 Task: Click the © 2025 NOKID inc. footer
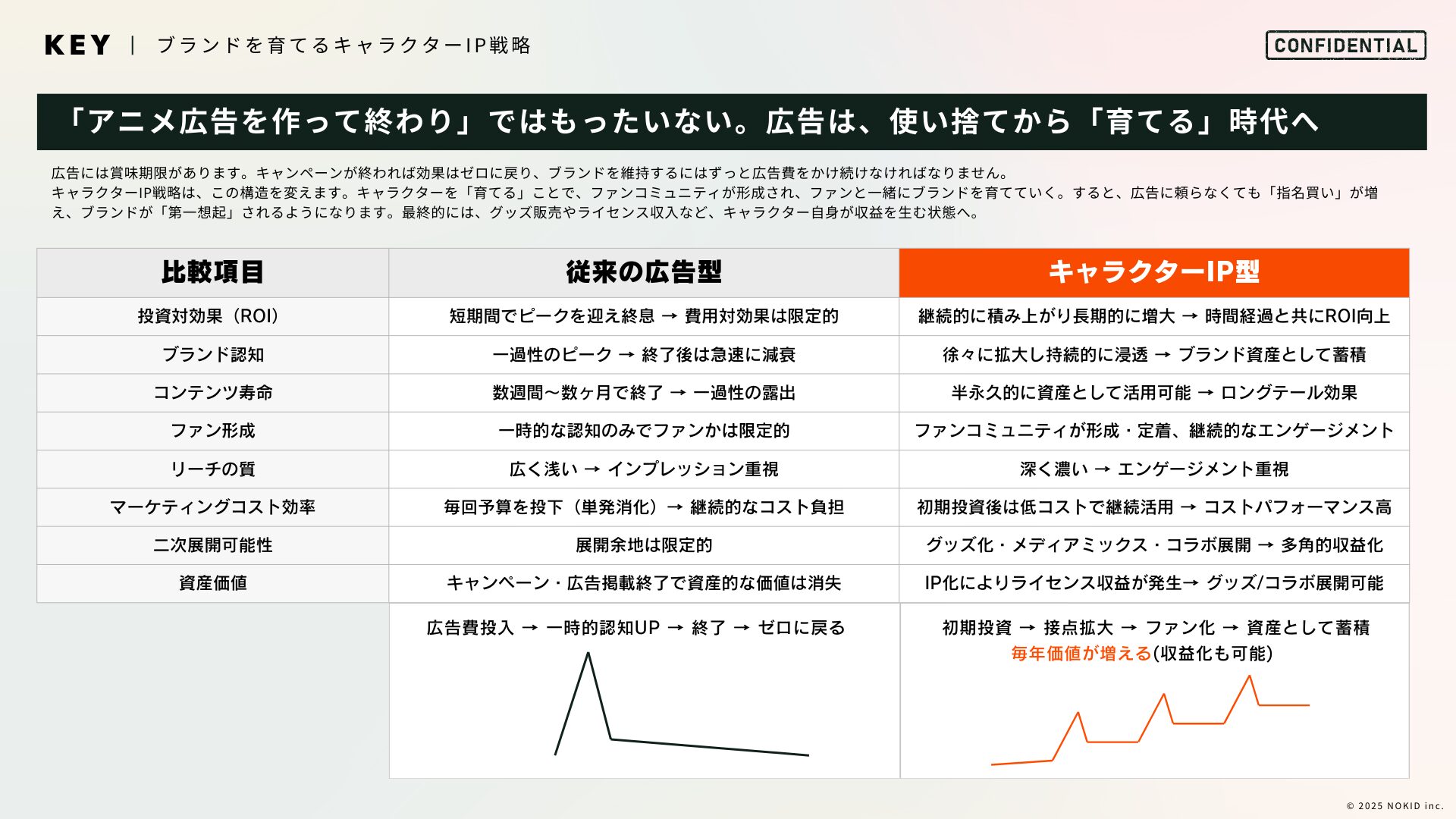[1394, 806]
